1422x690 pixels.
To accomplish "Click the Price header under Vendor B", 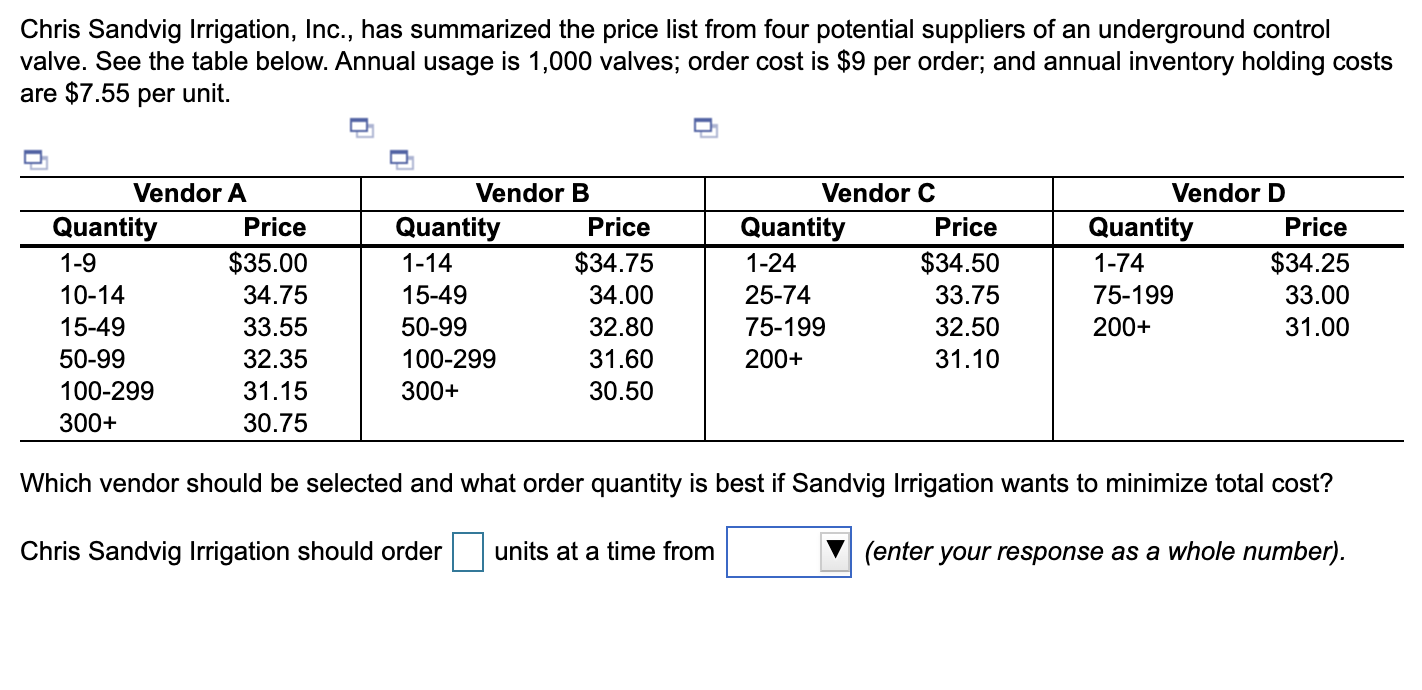I will click(x=619, y=227).
